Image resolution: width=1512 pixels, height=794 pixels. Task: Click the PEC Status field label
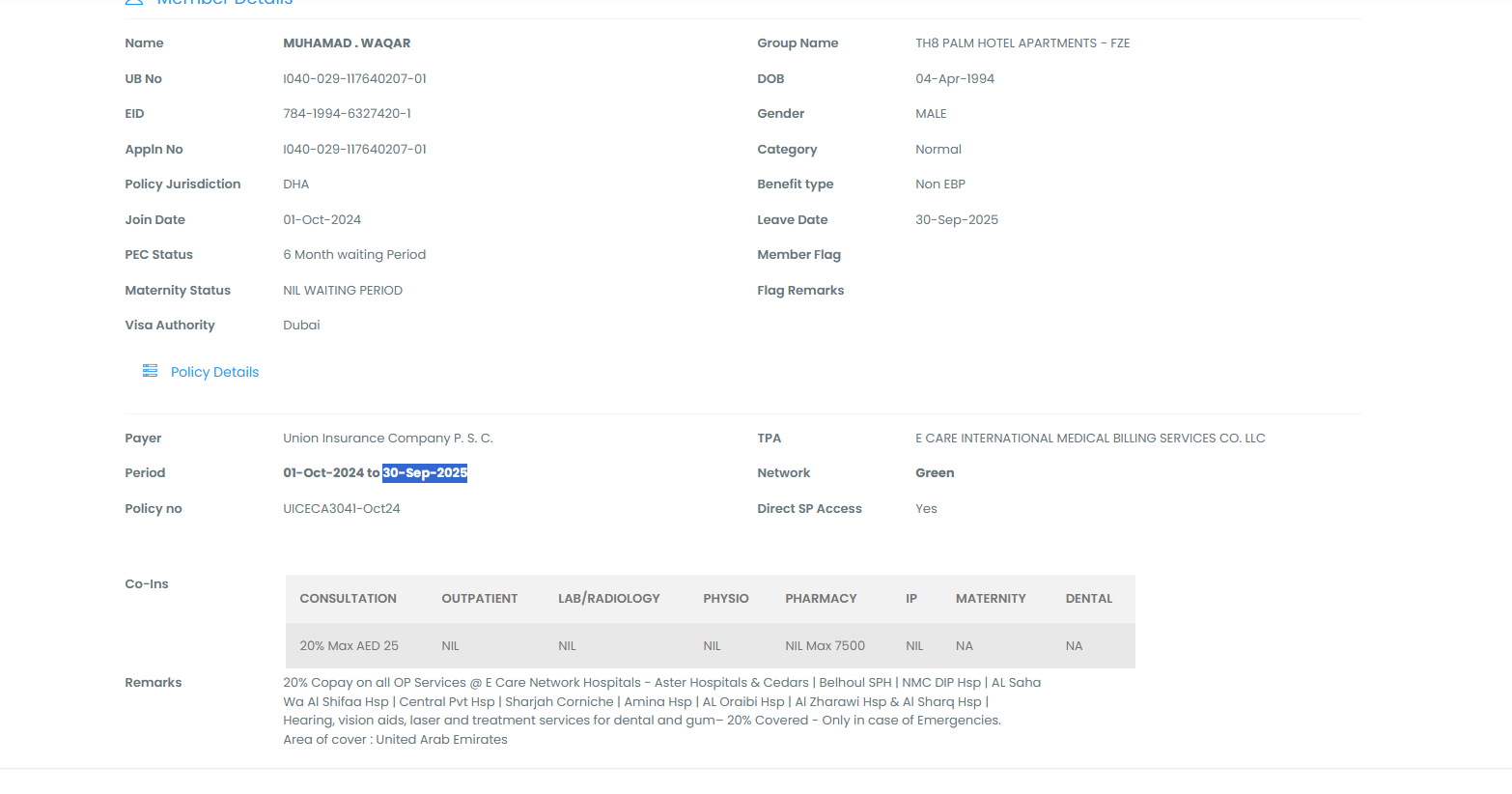point(158,255)
